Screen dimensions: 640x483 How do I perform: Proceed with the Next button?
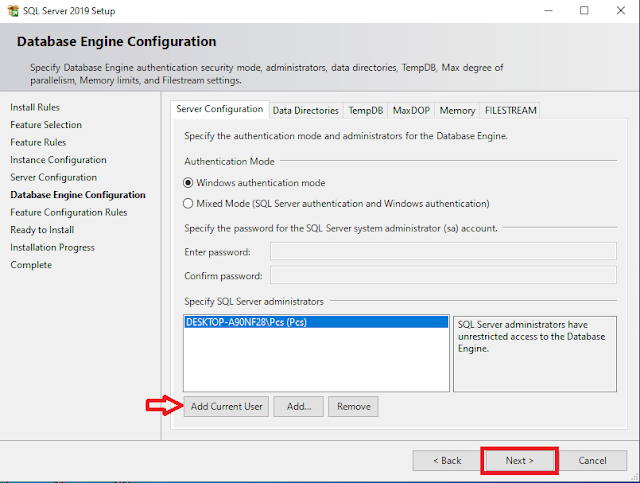[519, 461]
